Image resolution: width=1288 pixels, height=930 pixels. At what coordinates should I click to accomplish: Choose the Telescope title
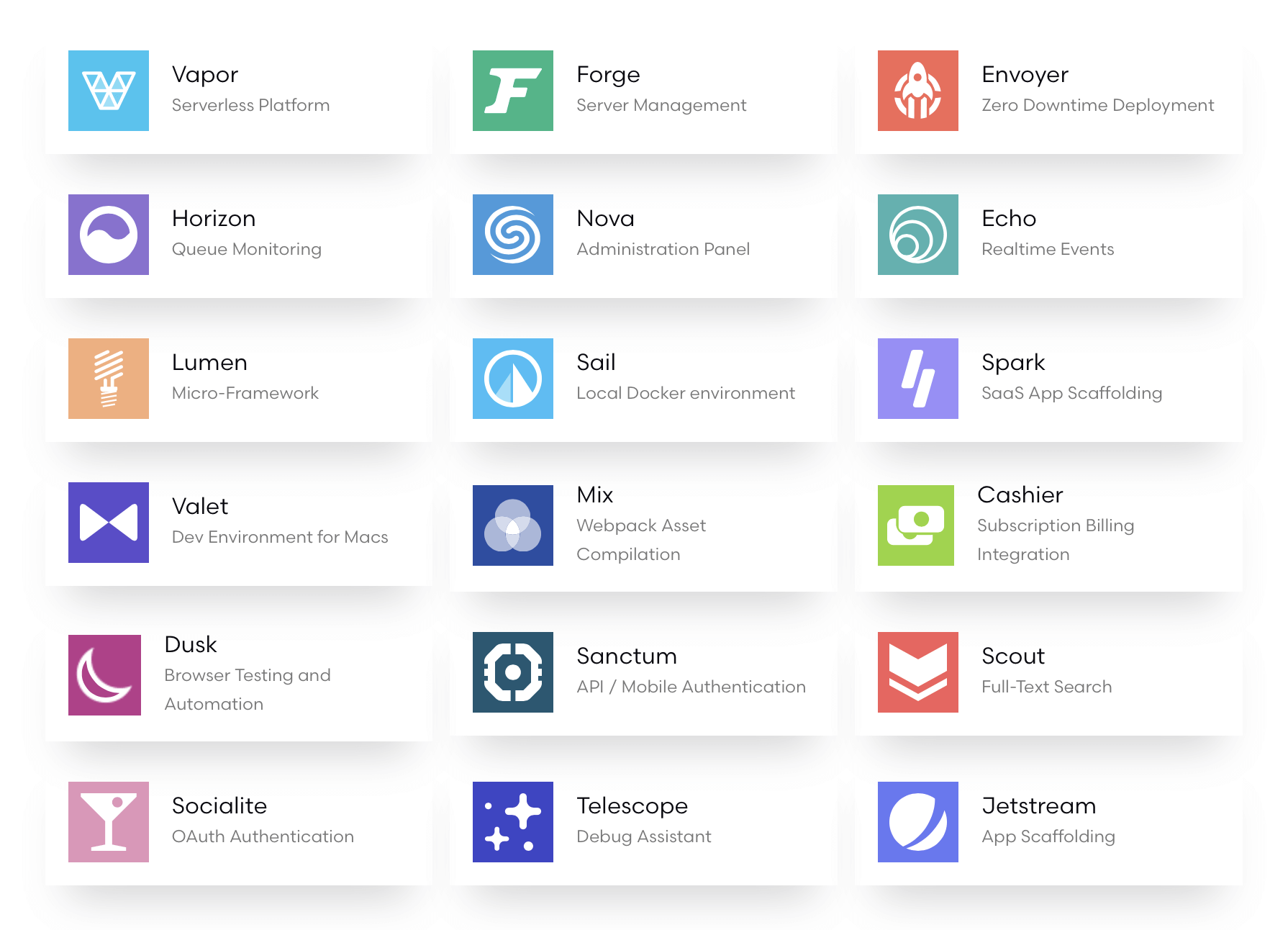632,806
